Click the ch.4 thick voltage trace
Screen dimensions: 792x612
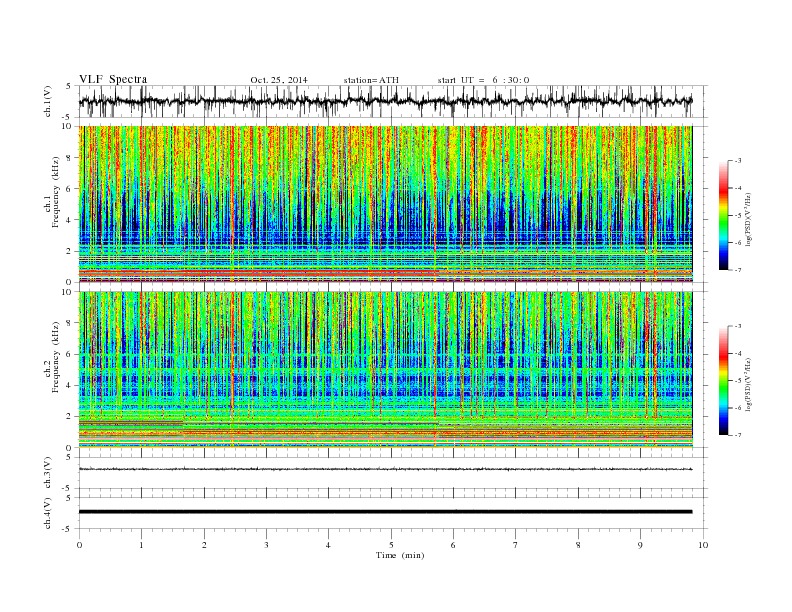coord(386,512)
